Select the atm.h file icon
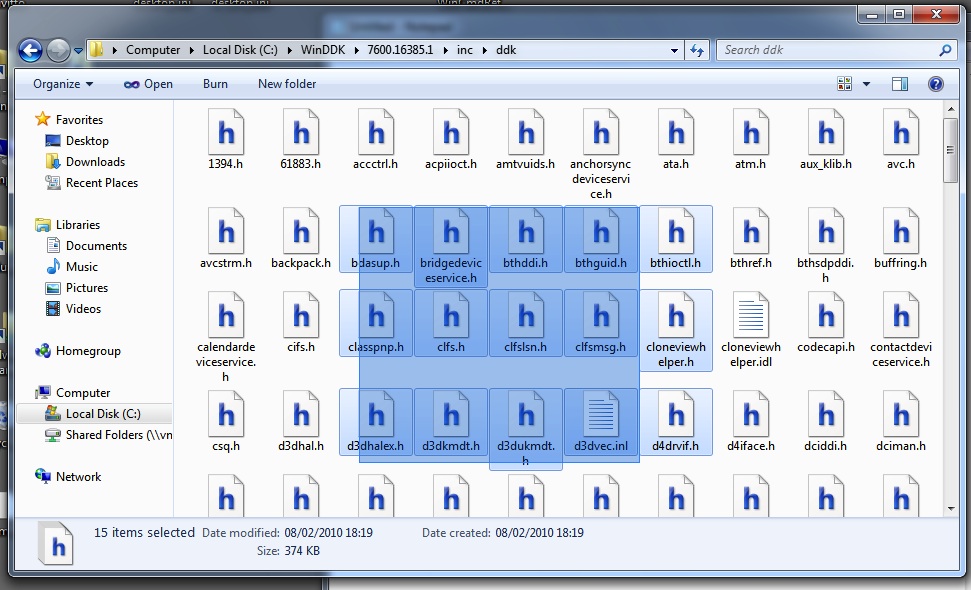Viewport: 971px width, 590px height. 751,132
